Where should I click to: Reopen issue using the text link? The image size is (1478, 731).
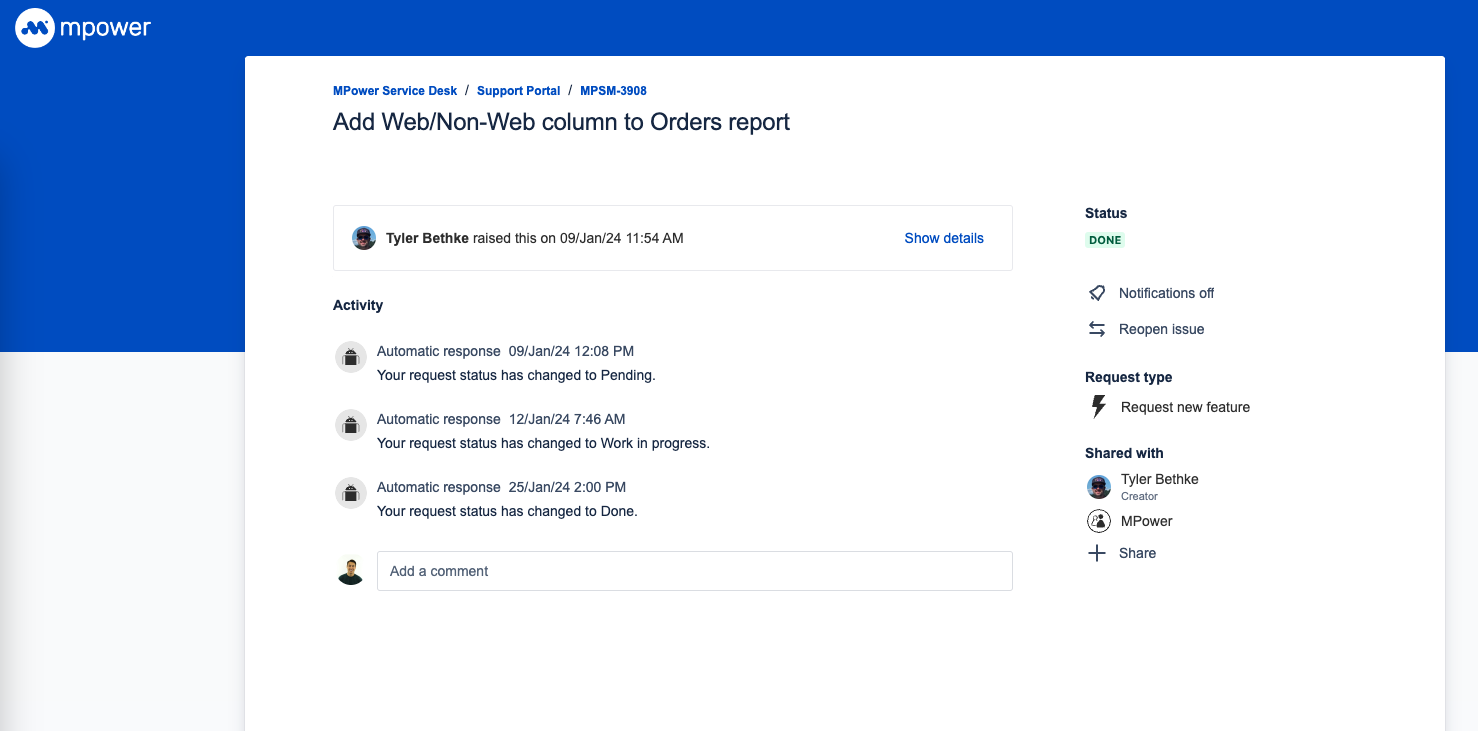tap(1161, 329)
